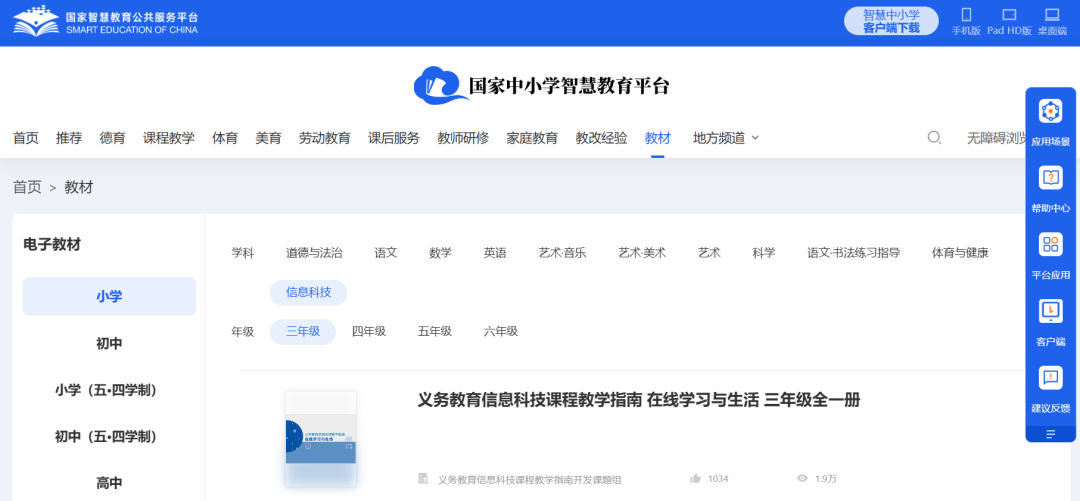Select the 四年级 grade filter
1080x501 pixels.
(x=368, y=331)
